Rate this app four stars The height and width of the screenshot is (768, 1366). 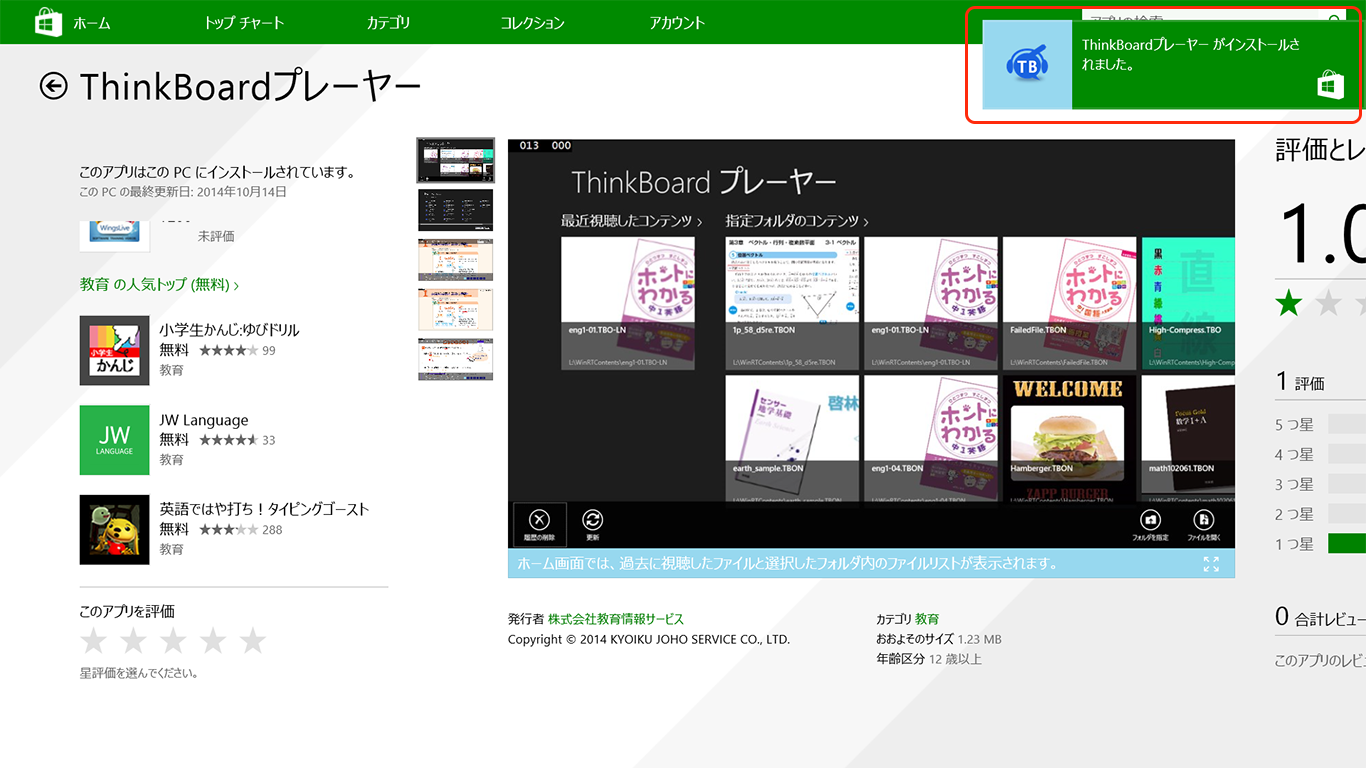[x=213, y=641]
